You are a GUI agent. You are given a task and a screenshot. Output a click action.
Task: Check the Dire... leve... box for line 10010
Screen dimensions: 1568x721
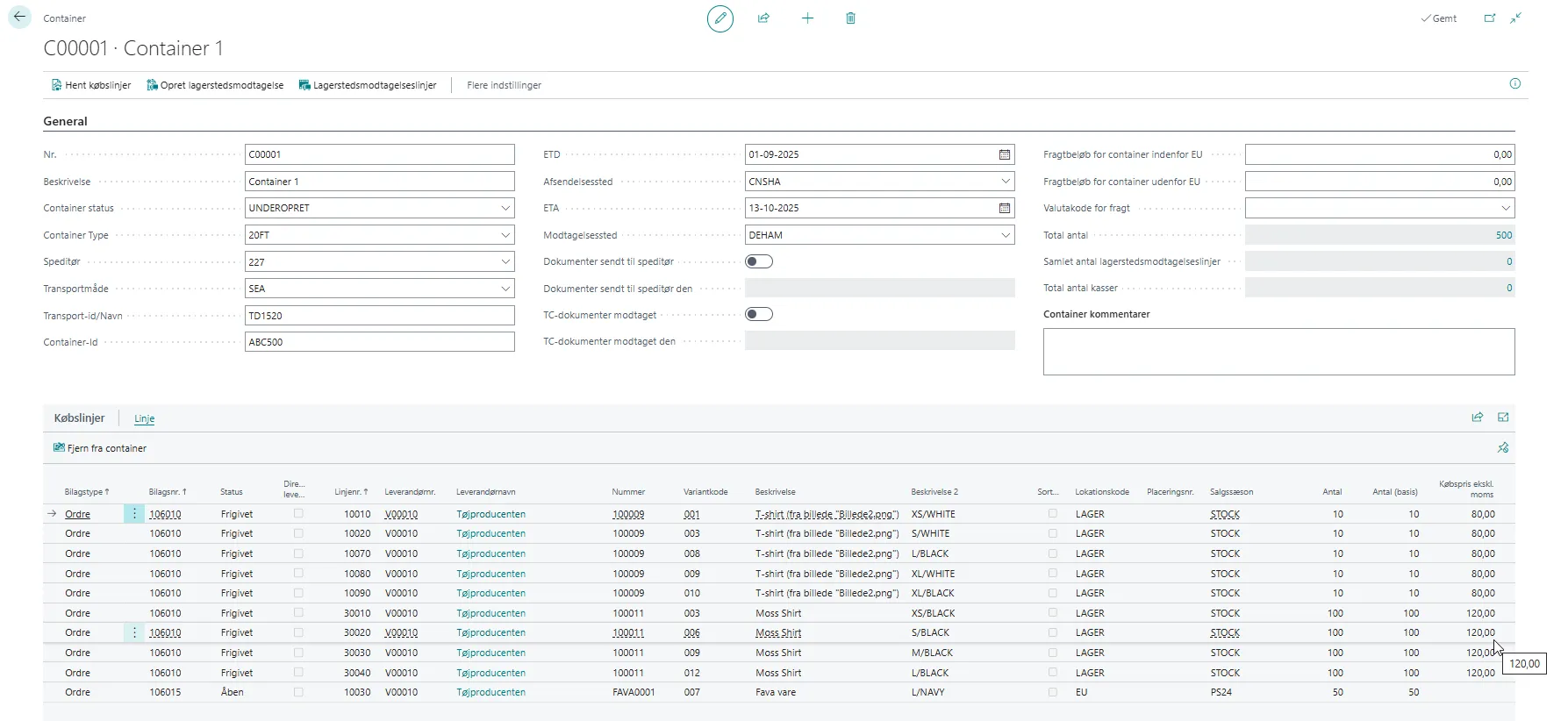coord(298,514)
